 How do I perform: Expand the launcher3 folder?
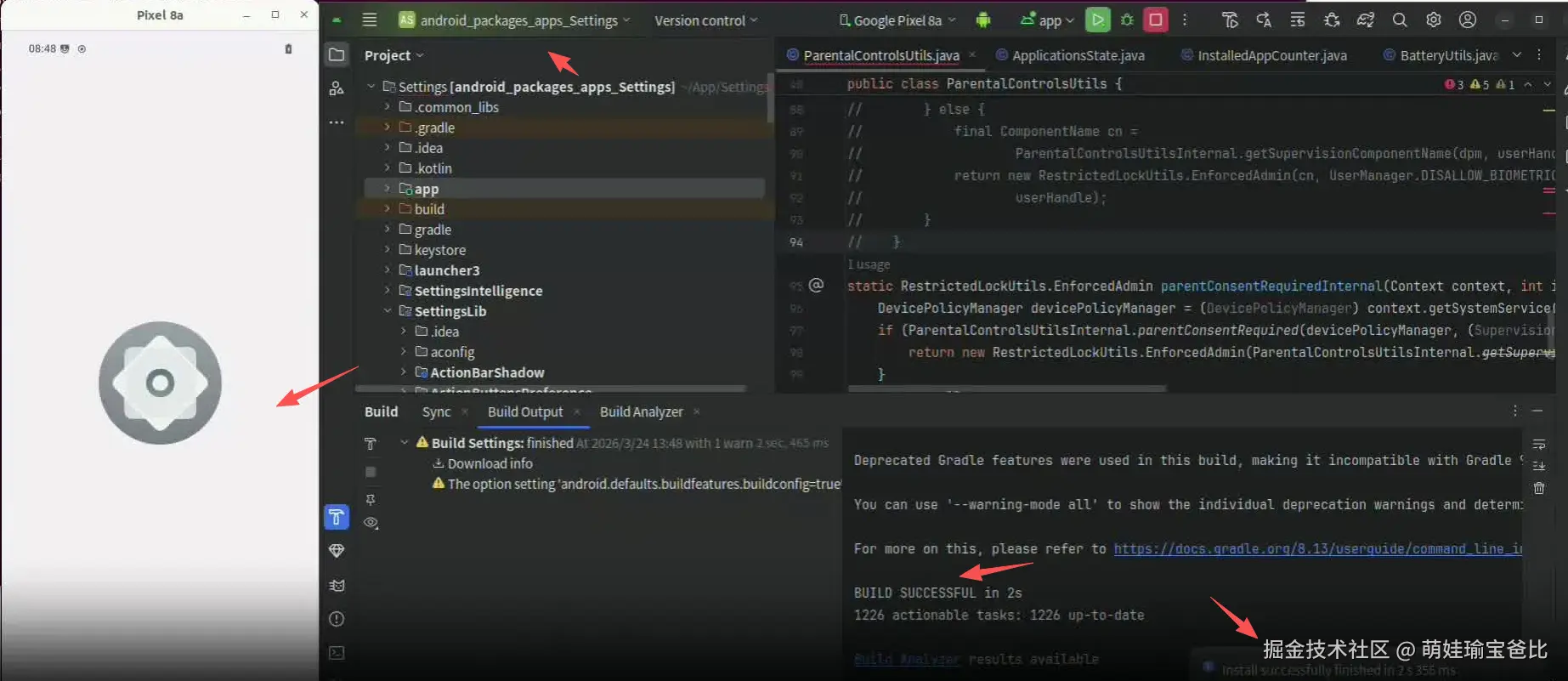pyautogui.click(x=388, y=270)
